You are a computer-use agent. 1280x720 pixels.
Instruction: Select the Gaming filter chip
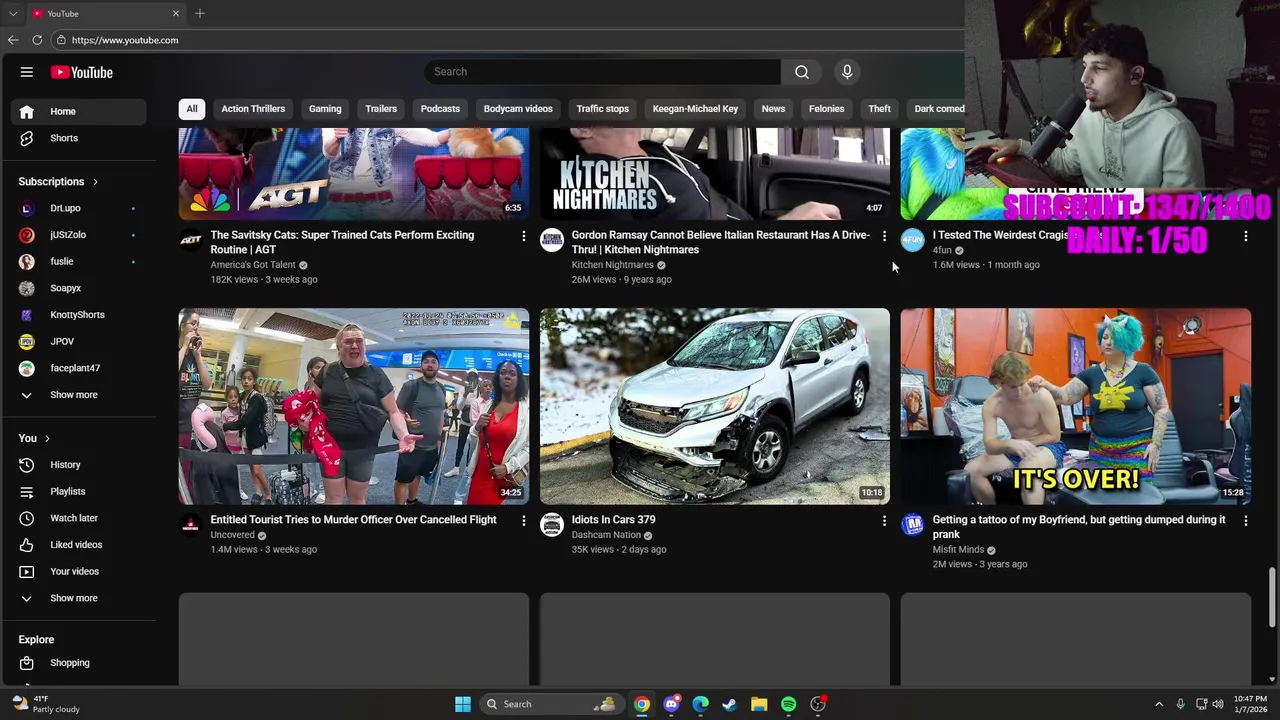pyautogui.click(x=325, y=109)
